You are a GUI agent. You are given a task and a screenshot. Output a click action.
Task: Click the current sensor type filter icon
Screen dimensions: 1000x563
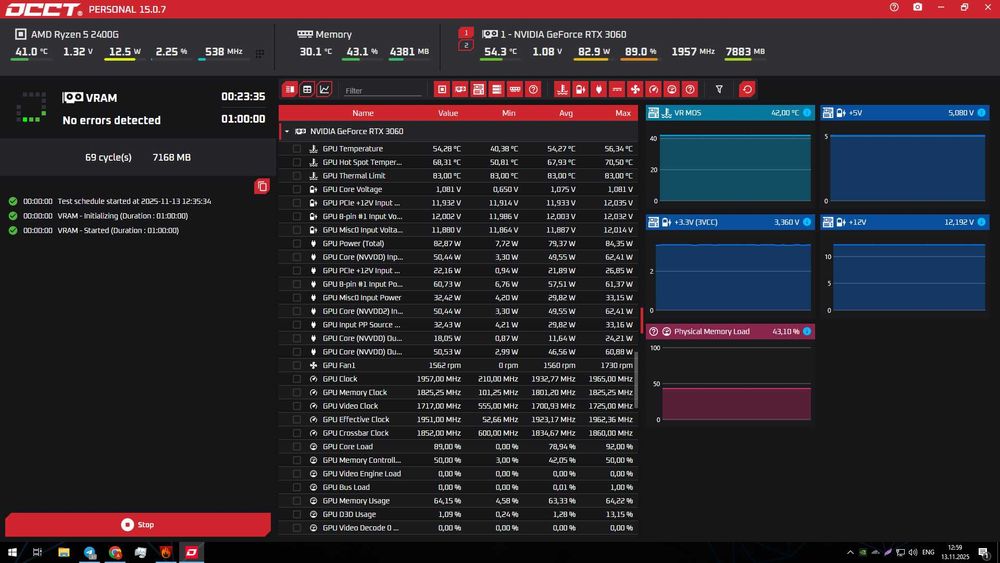617,89
